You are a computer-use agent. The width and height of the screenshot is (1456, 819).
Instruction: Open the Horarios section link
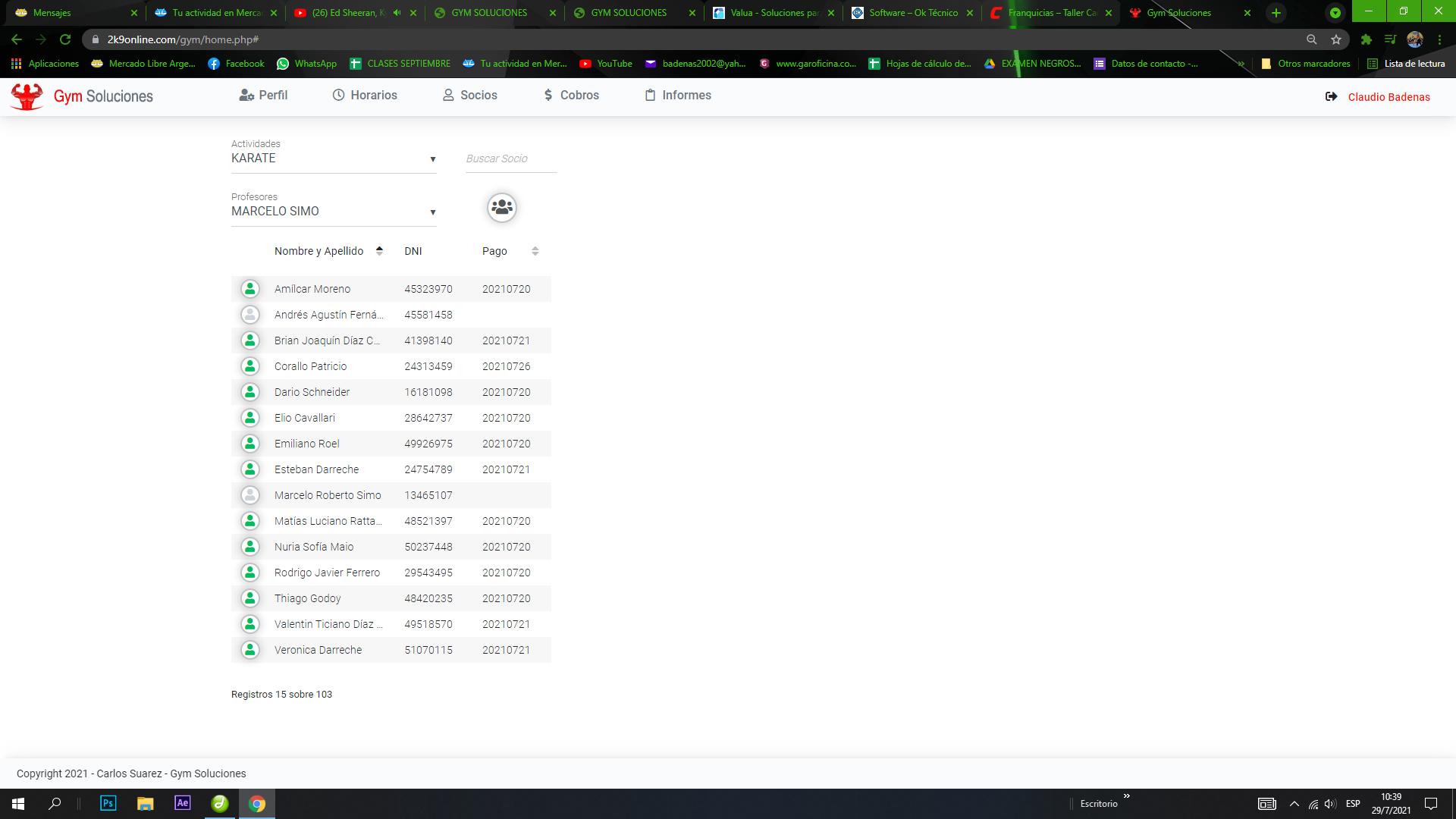pyautogui.click(x=365, y=95)
